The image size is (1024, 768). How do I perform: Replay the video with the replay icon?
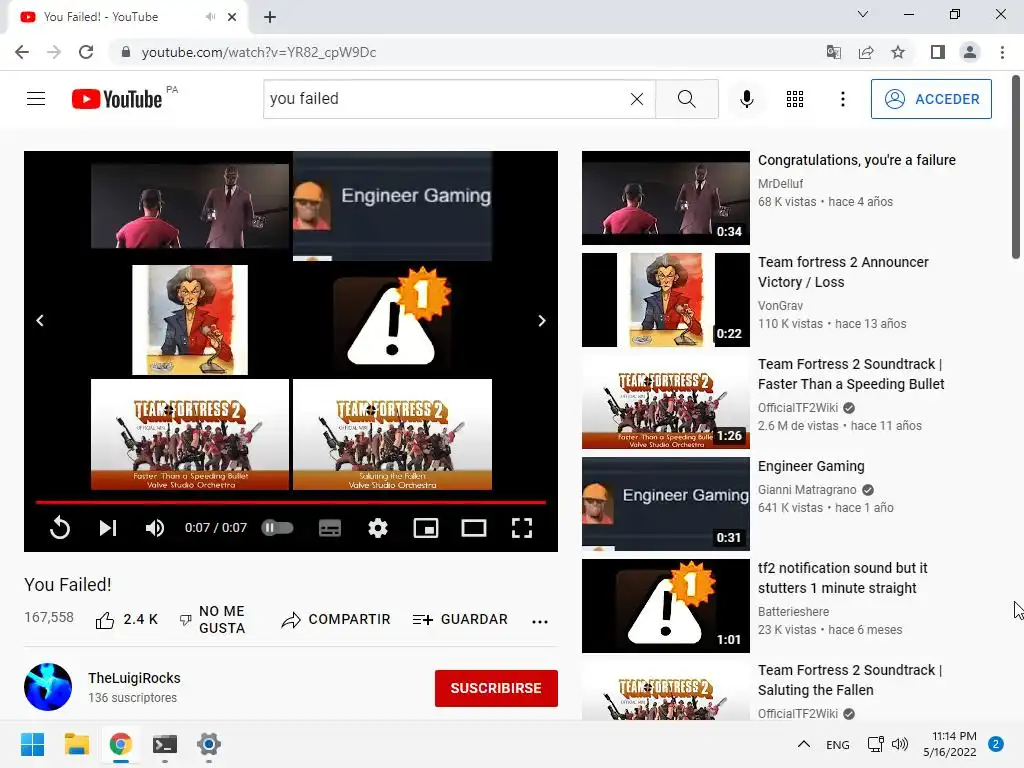click(x=59, y=527)
